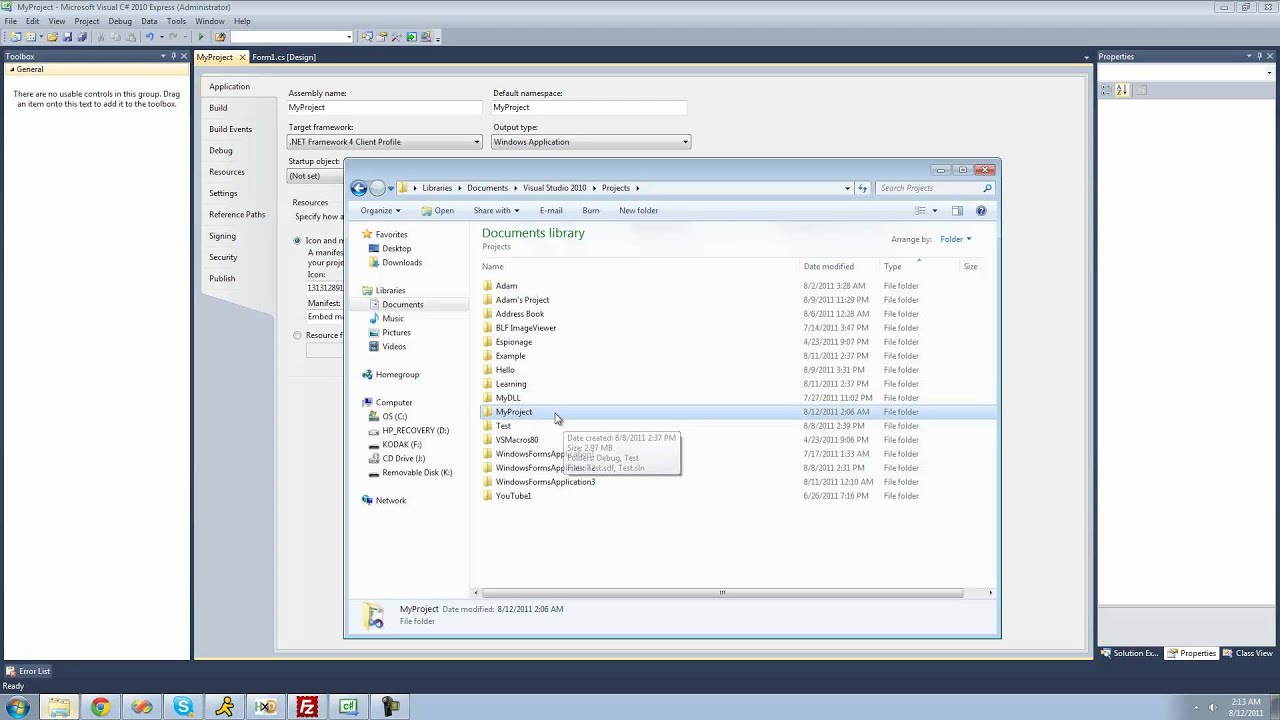Open the AIM running-man taskbar icon
This screenshot has height=720, width=1280.
225,707
